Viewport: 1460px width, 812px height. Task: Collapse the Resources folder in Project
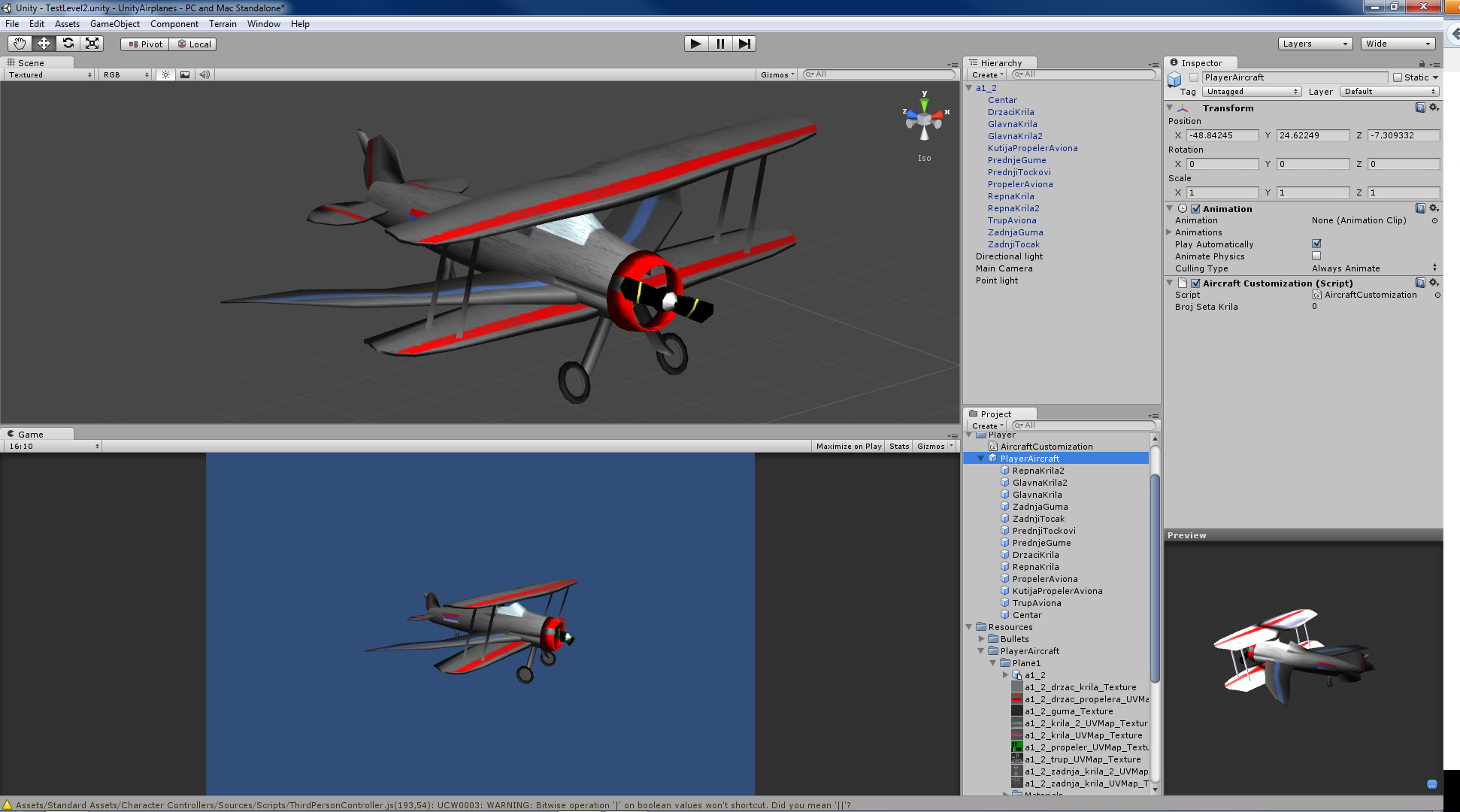(x=969, y=627)
